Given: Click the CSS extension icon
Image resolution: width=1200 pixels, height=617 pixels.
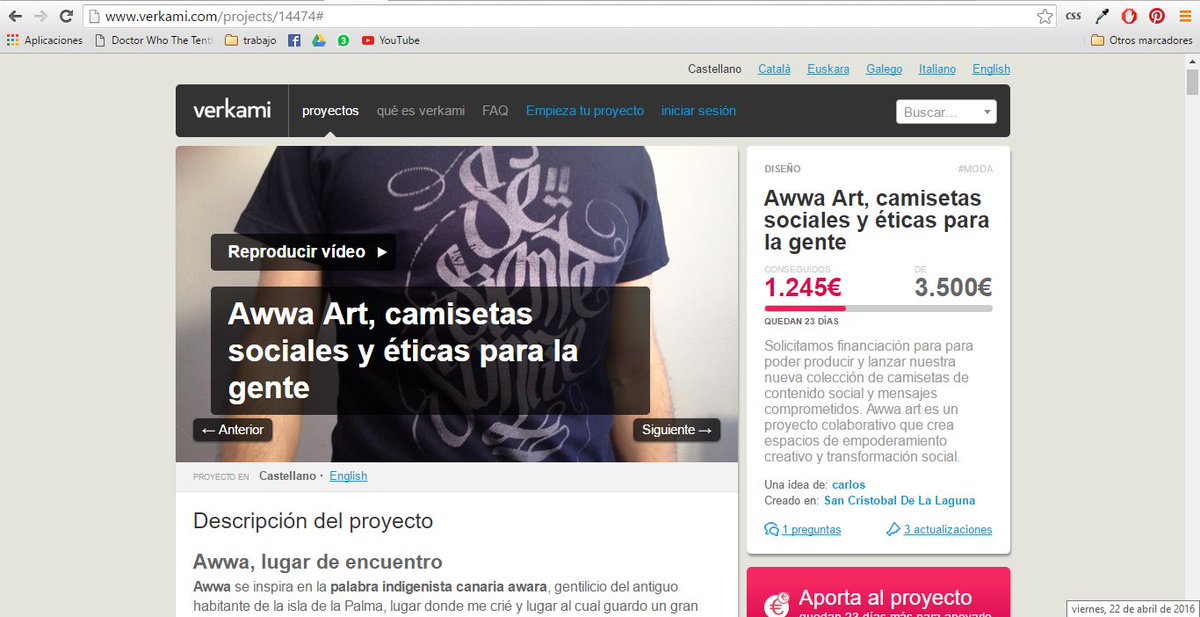Looking at the screenshot, I should click(1073, 15).
